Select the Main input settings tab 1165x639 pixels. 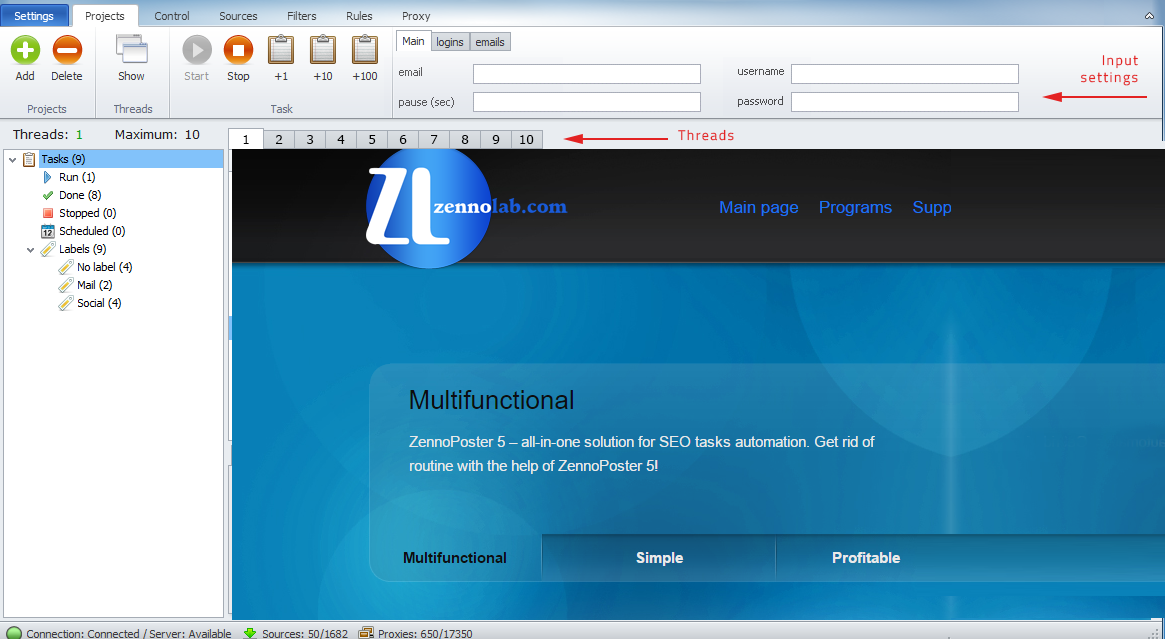coord(413,42)
